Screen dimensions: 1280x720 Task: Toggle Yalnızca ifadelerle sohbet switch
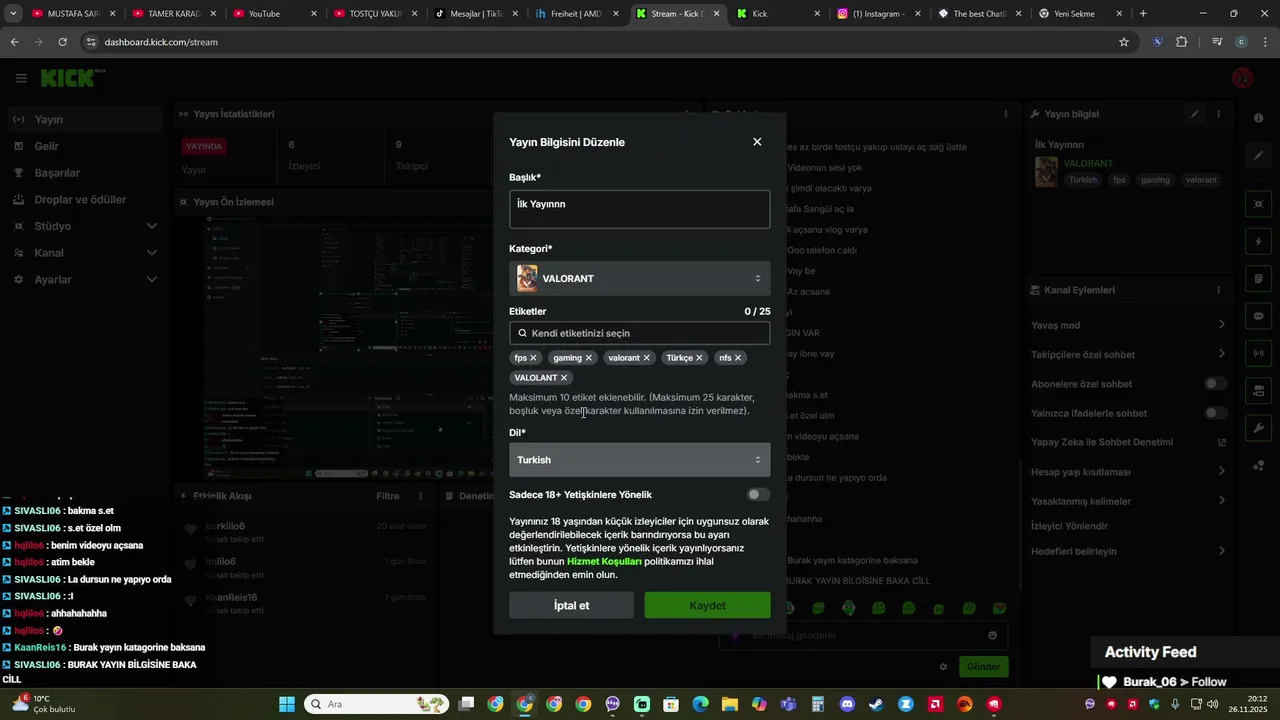pos(1215,413)
